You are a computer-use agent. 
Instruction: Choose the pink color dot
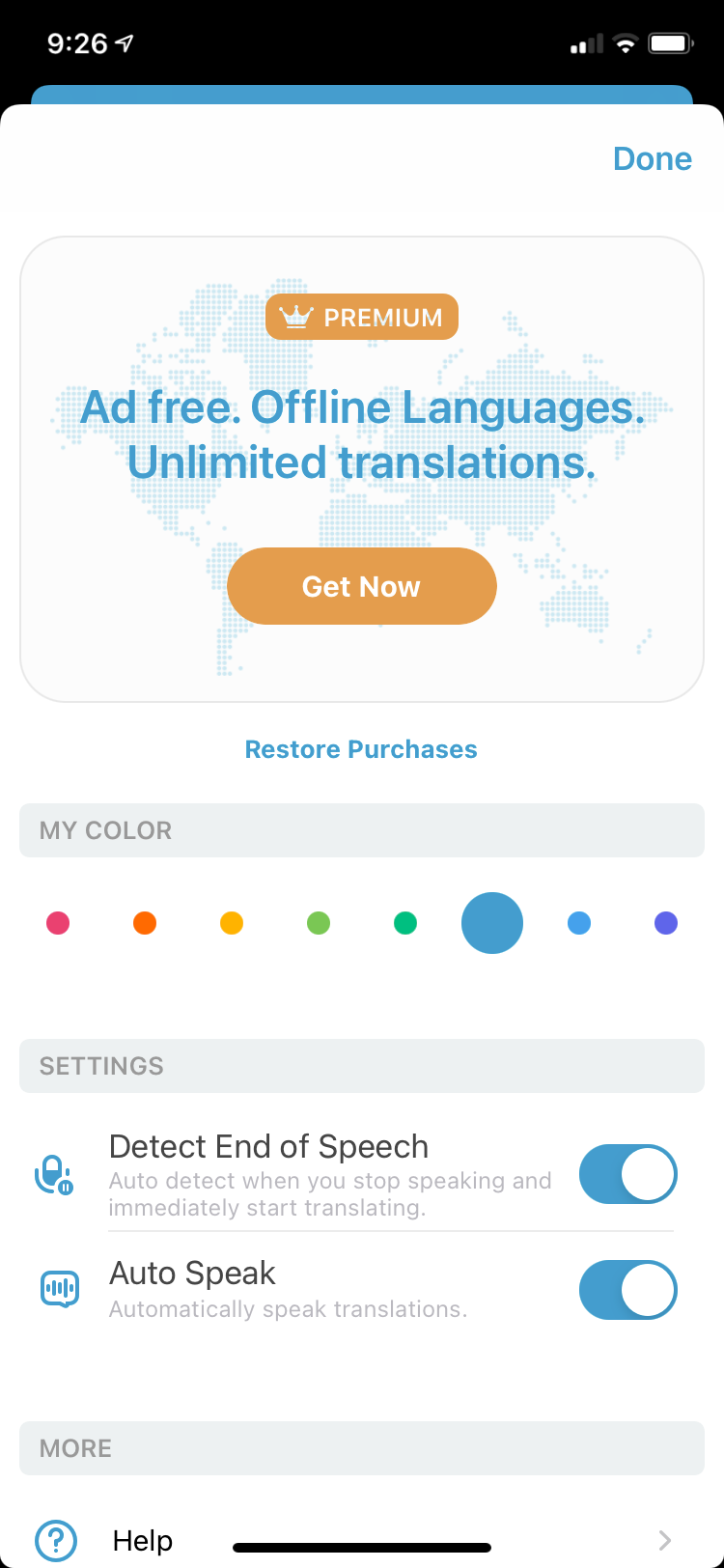pos(58,923)
